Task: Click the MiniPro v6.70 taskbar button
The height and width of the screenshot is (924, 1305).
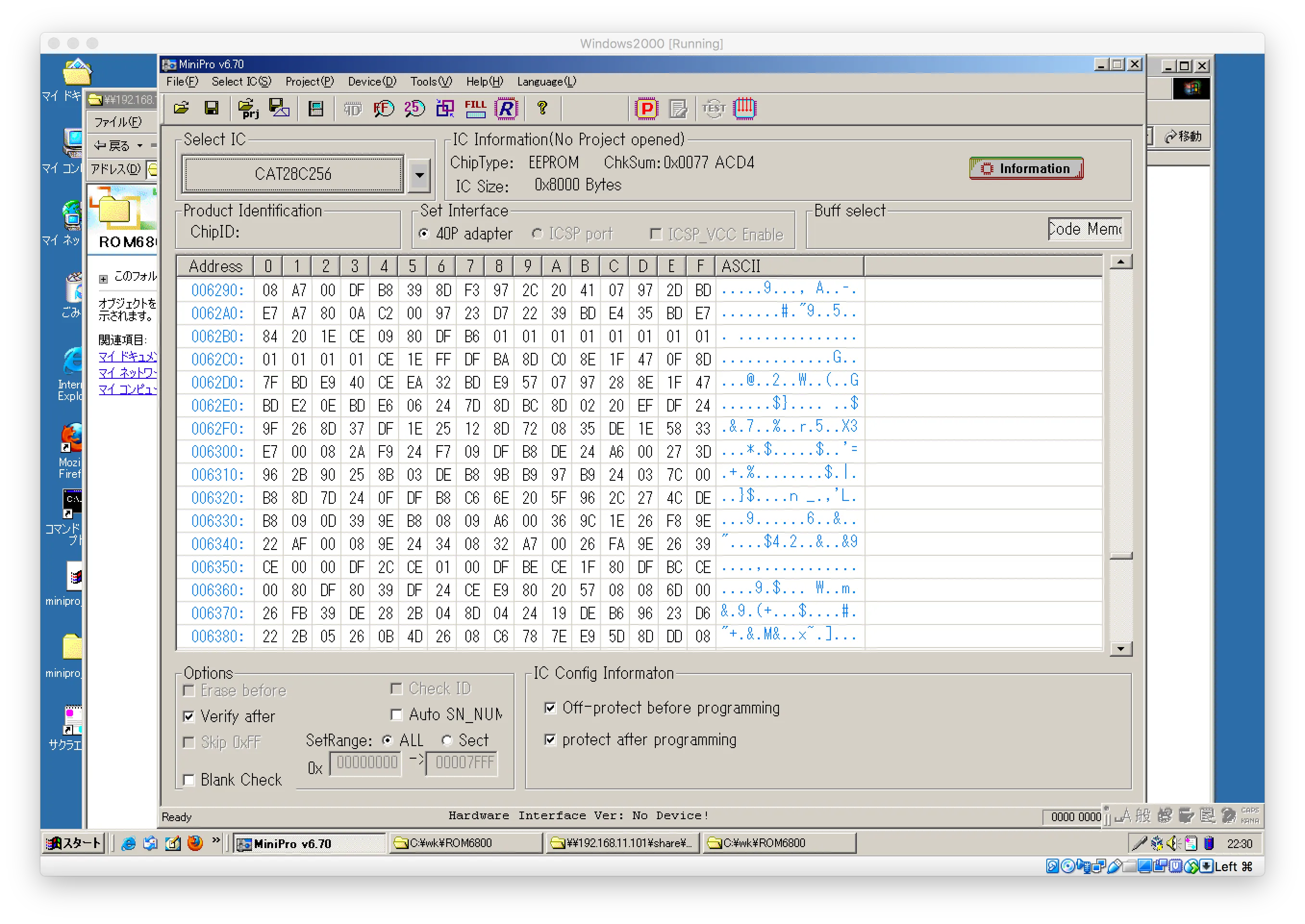Action: (x=310, y=843)
